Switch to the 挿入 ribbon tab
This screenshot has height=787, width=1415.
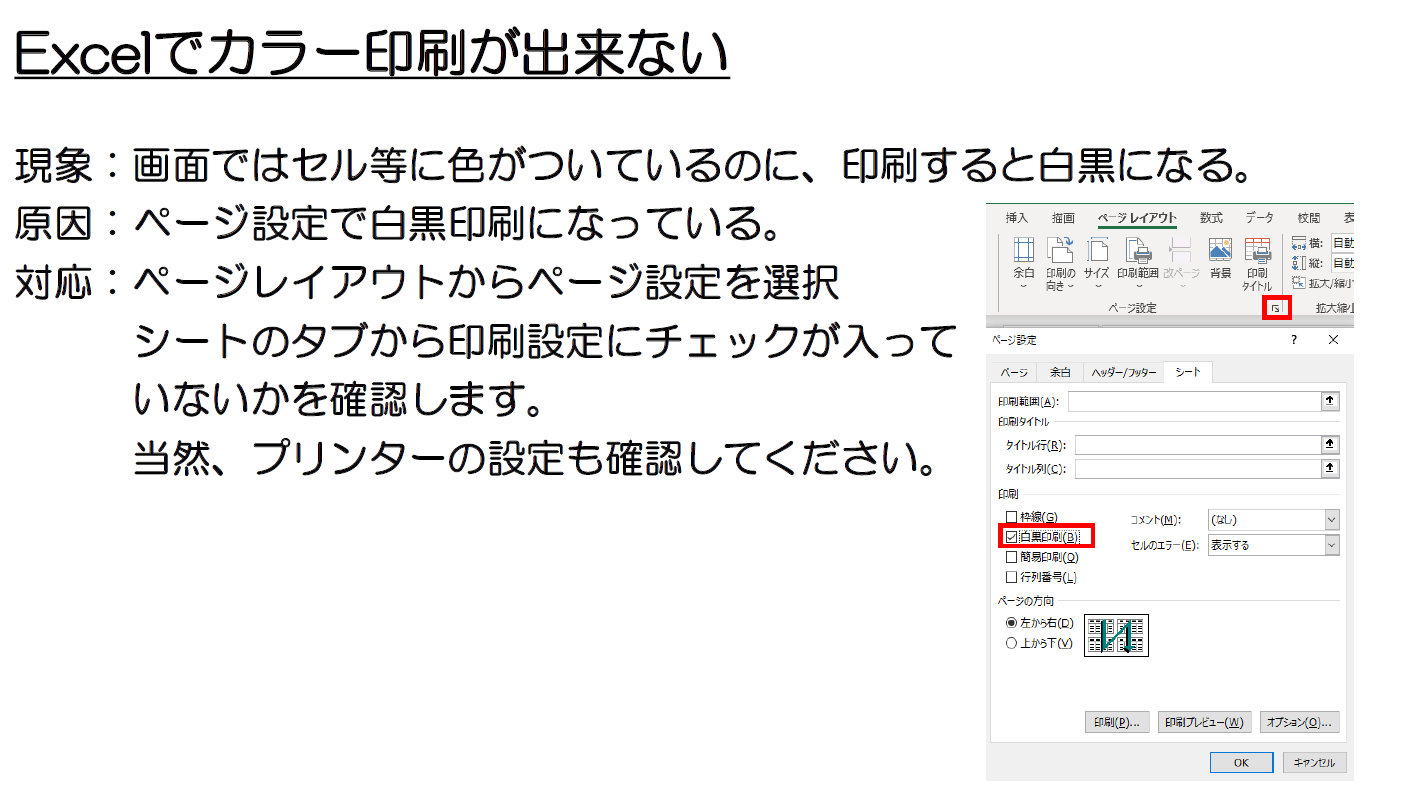click(1017, 217)
